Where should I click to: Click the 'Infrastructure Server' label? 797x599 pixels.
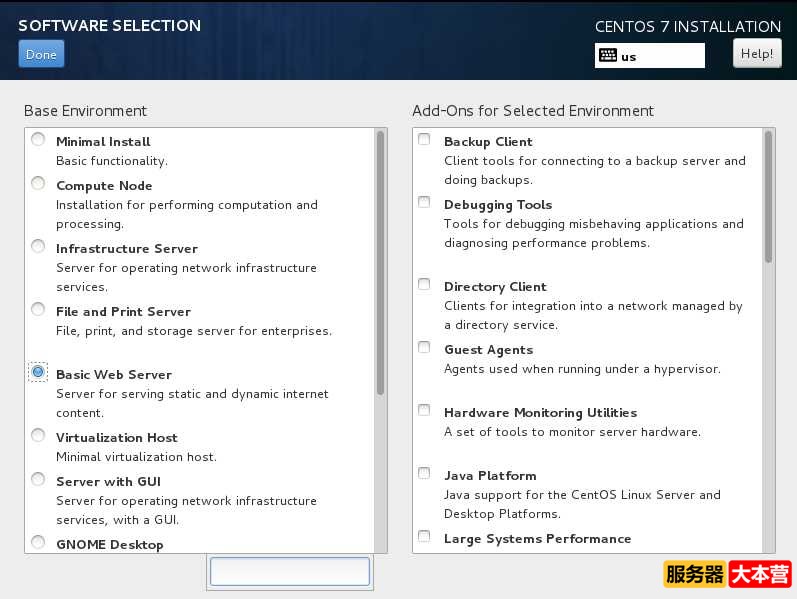click(x=127, y=249)
